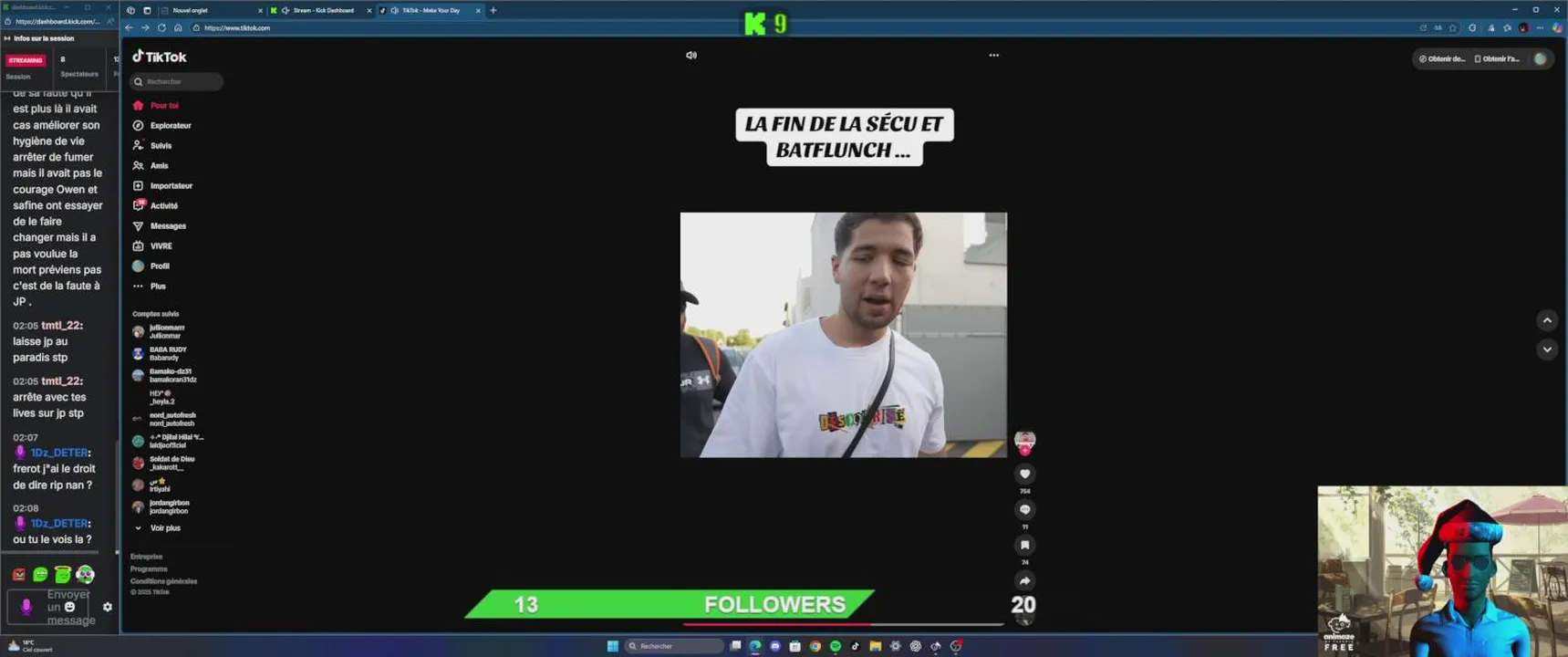
Task: Go to next video with down chevron
Action: pyautogui.click(x=1547, y=349)
